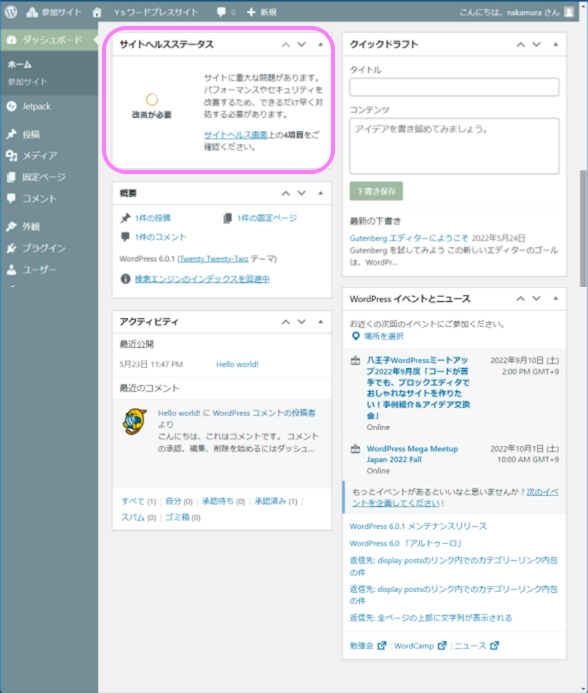Move WordPress イベントとニュース panel up
Viewport: 588px width, 693px height.
[521, 299]
